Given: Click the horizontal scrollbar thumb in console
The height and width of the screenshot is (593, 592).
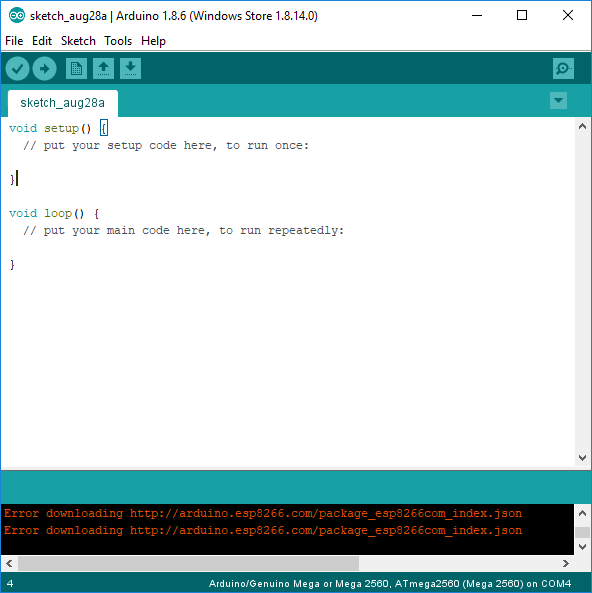Looking at the screenshot, I should (x=188, y=564).
